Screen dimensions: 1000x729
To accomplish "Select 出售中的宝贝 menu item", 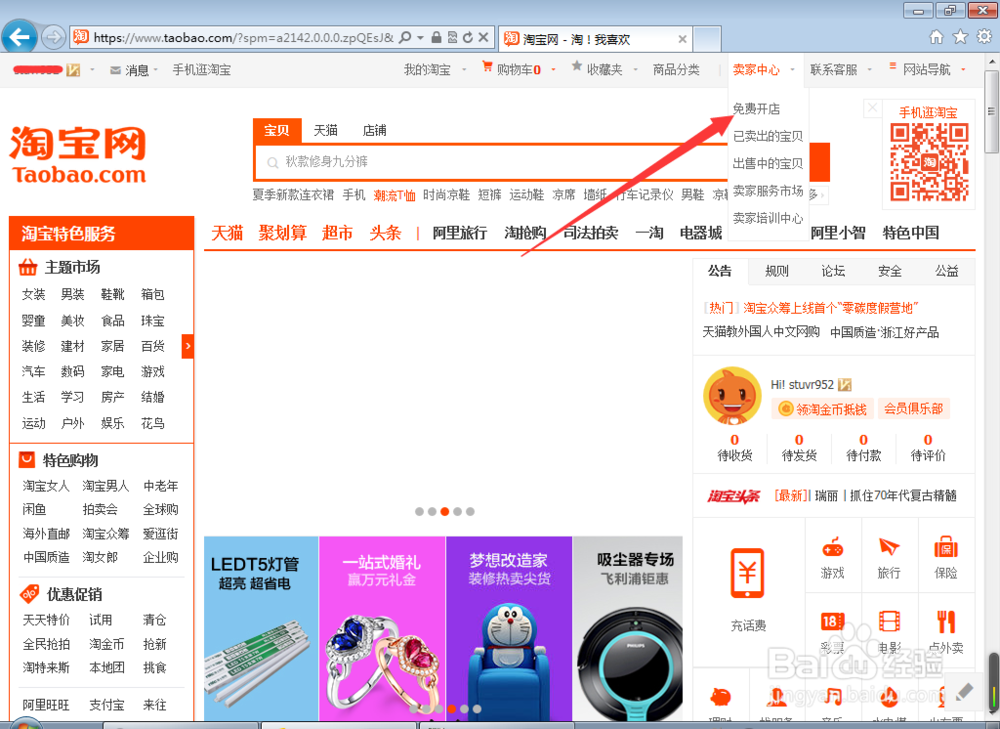I will pos(768,164).
